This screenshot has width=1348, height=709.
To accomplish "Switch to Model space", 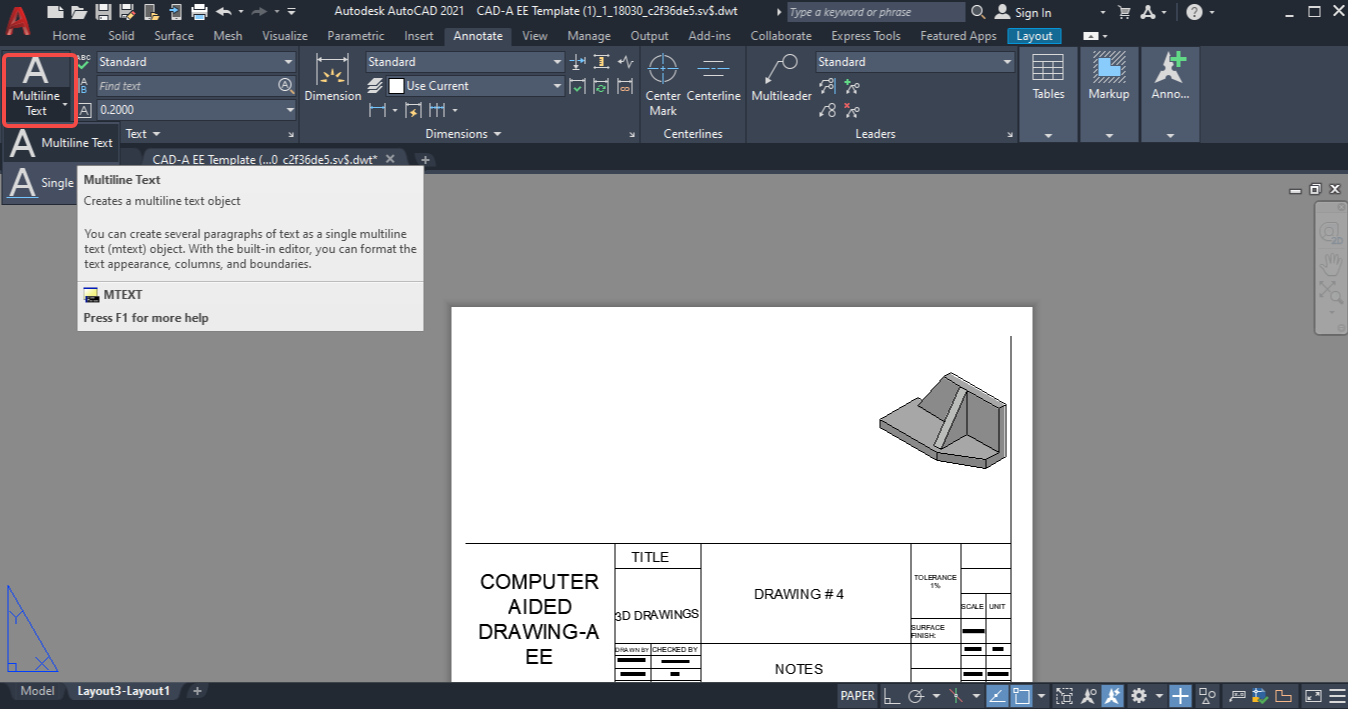I will point(37,691).
